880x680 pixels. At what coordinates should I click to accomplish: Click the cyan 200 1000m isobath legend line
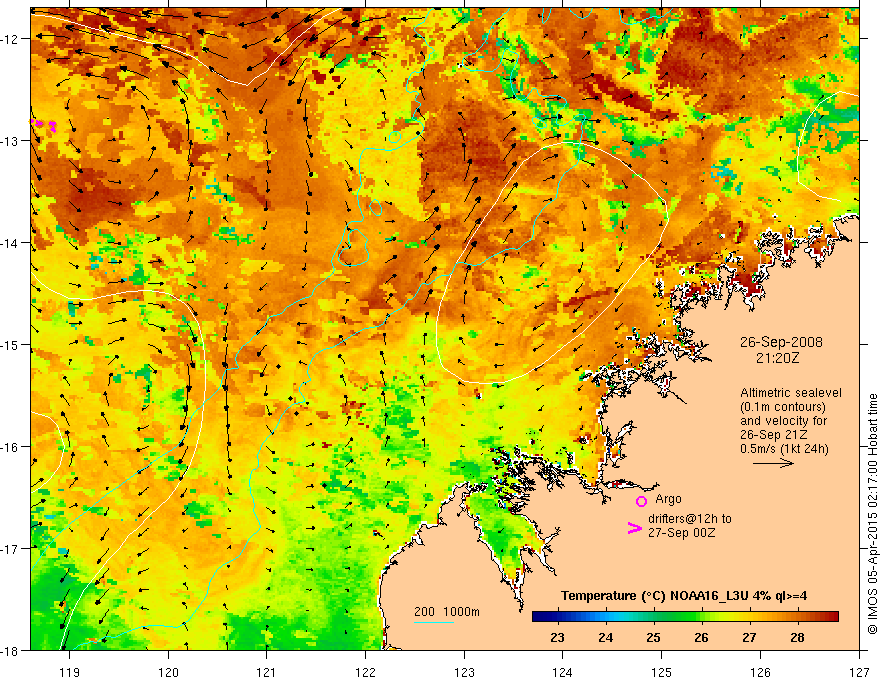434,622
